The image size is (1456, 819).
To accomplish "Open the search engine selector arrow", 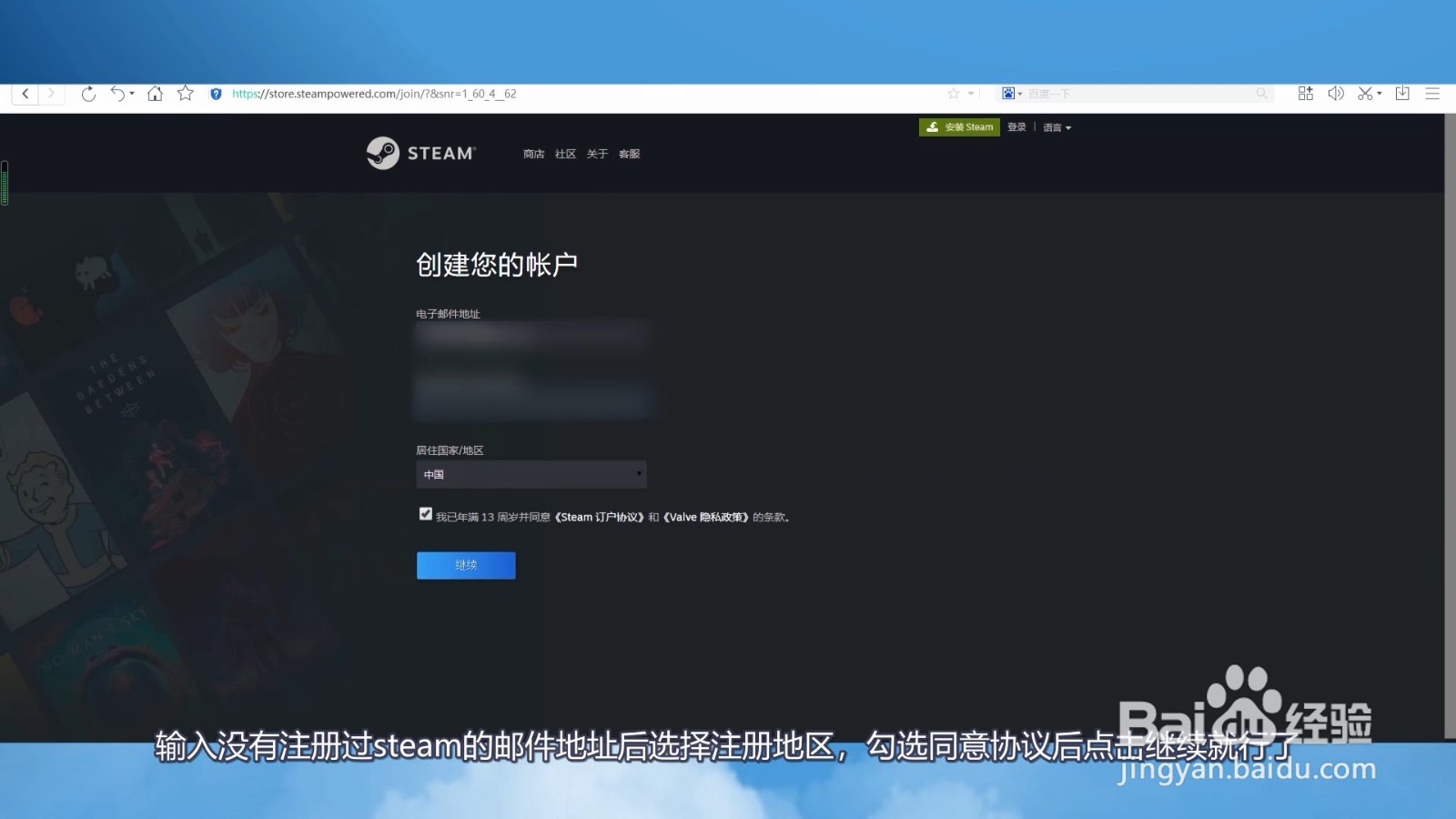I will pyautogui.click(x=1020, y=94).
